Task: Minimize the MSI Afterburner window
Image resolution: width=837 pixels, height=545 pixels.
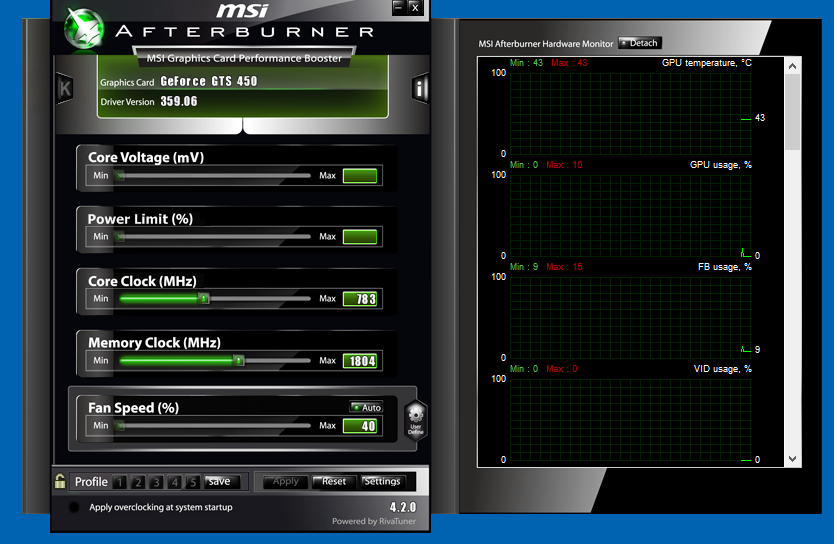Action: coord(399,7)
